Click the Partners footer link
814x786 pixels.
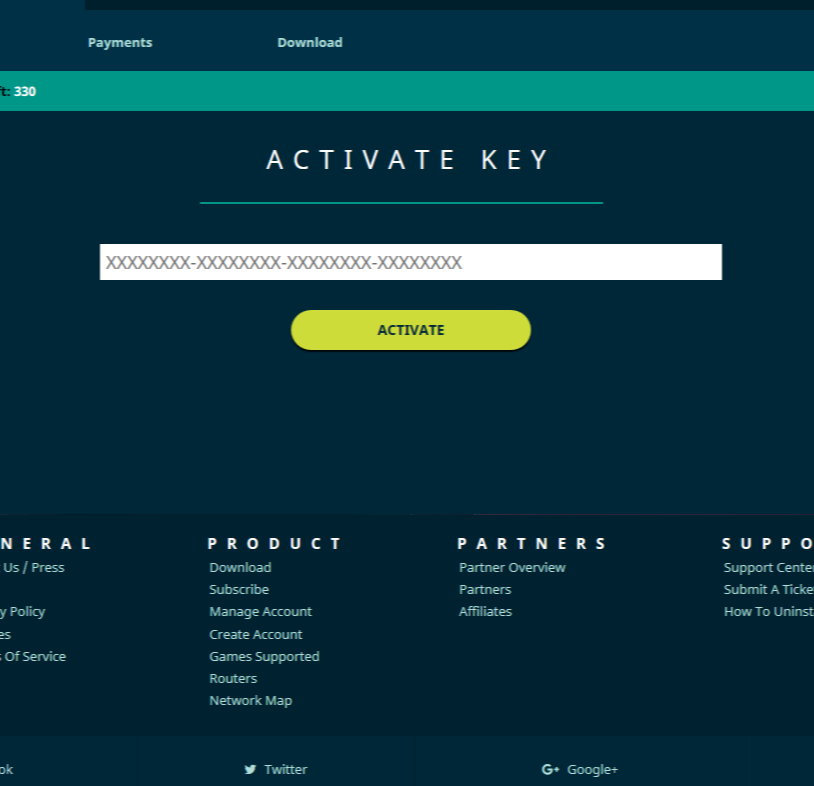tap(485, 589)
